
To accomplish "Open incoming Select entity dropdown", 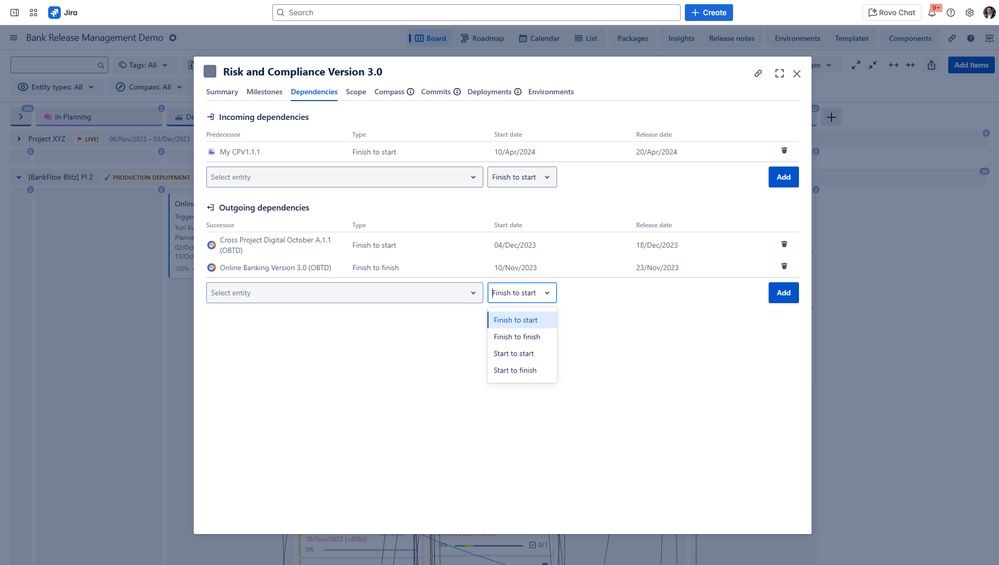I will click(x=344, y=177).
